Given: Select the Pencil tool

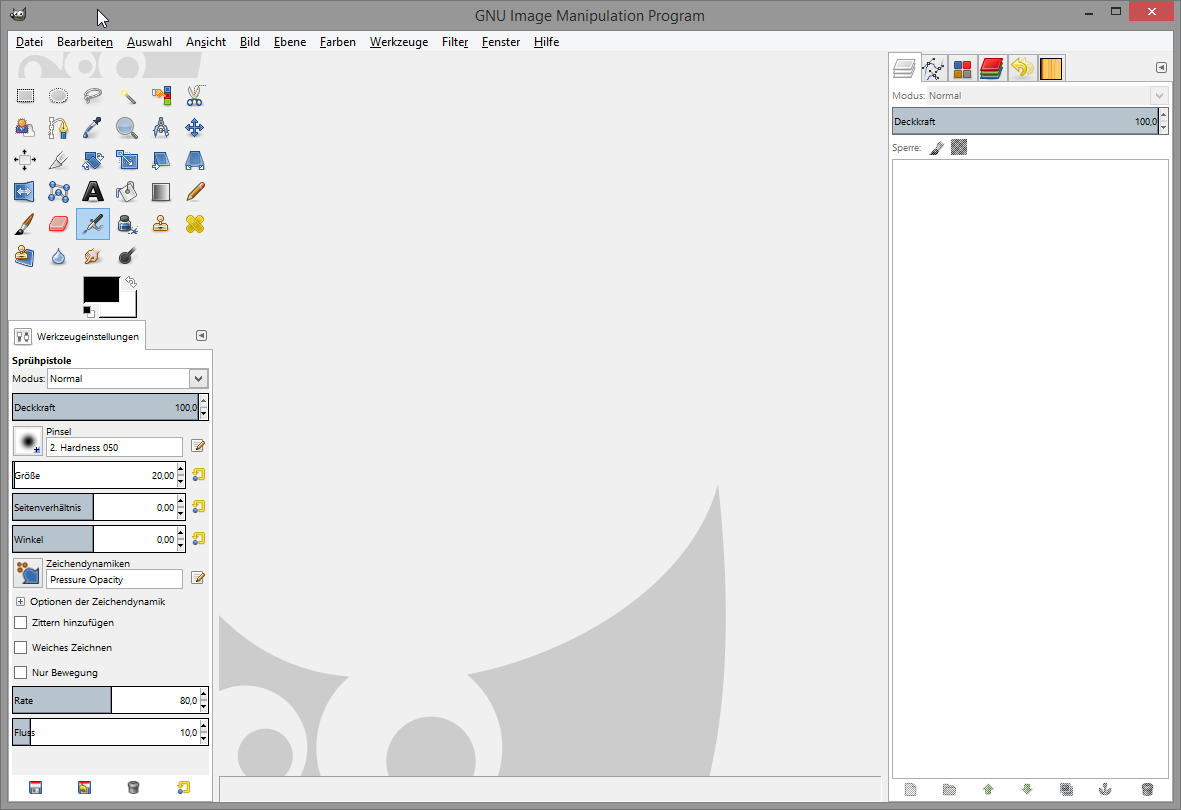Looking at the screenshot, I should [x=195, y=191].
